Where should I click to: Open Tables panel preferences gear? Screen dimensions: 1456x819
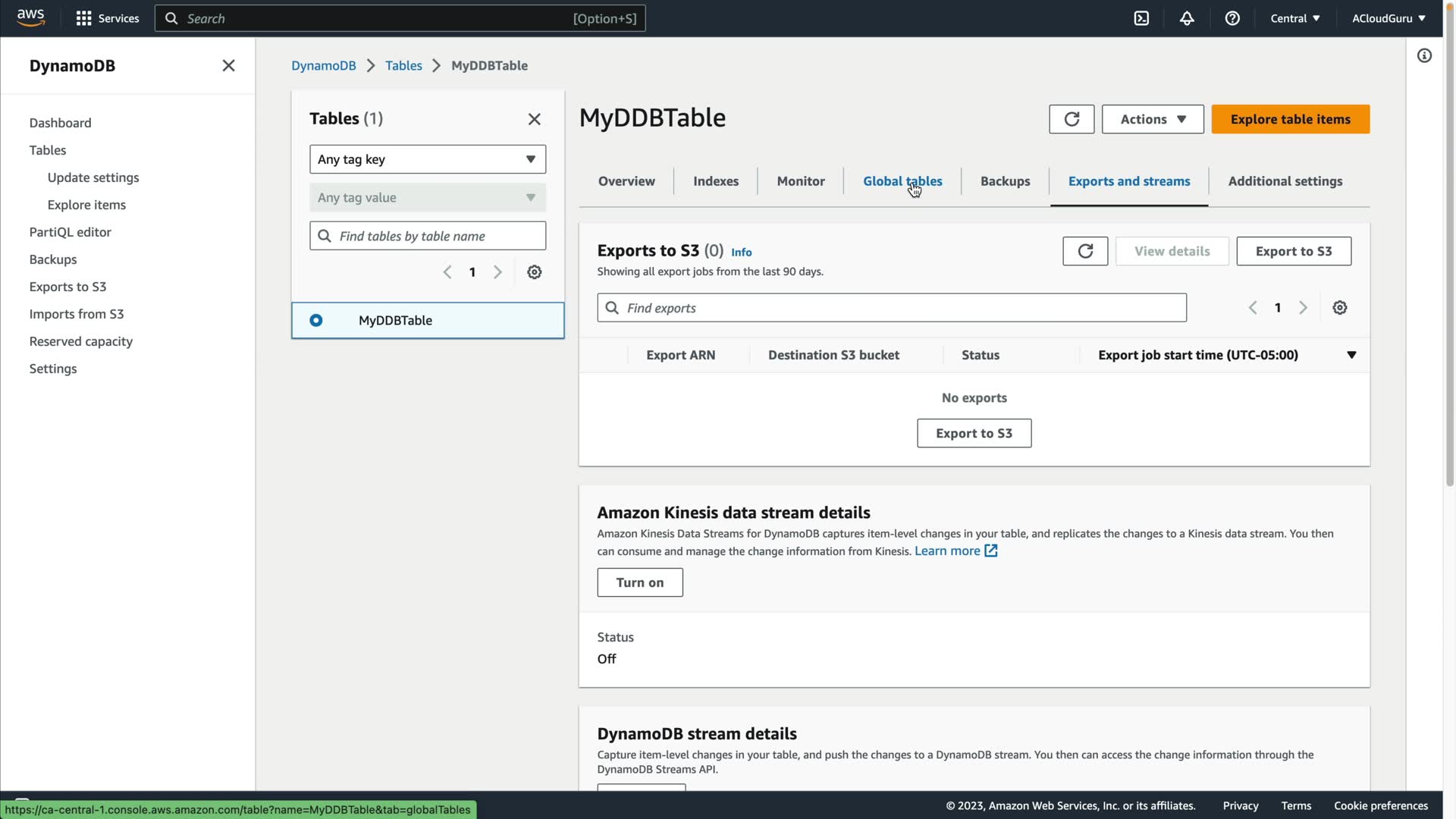pyautogui.click(x=534, y=272)
